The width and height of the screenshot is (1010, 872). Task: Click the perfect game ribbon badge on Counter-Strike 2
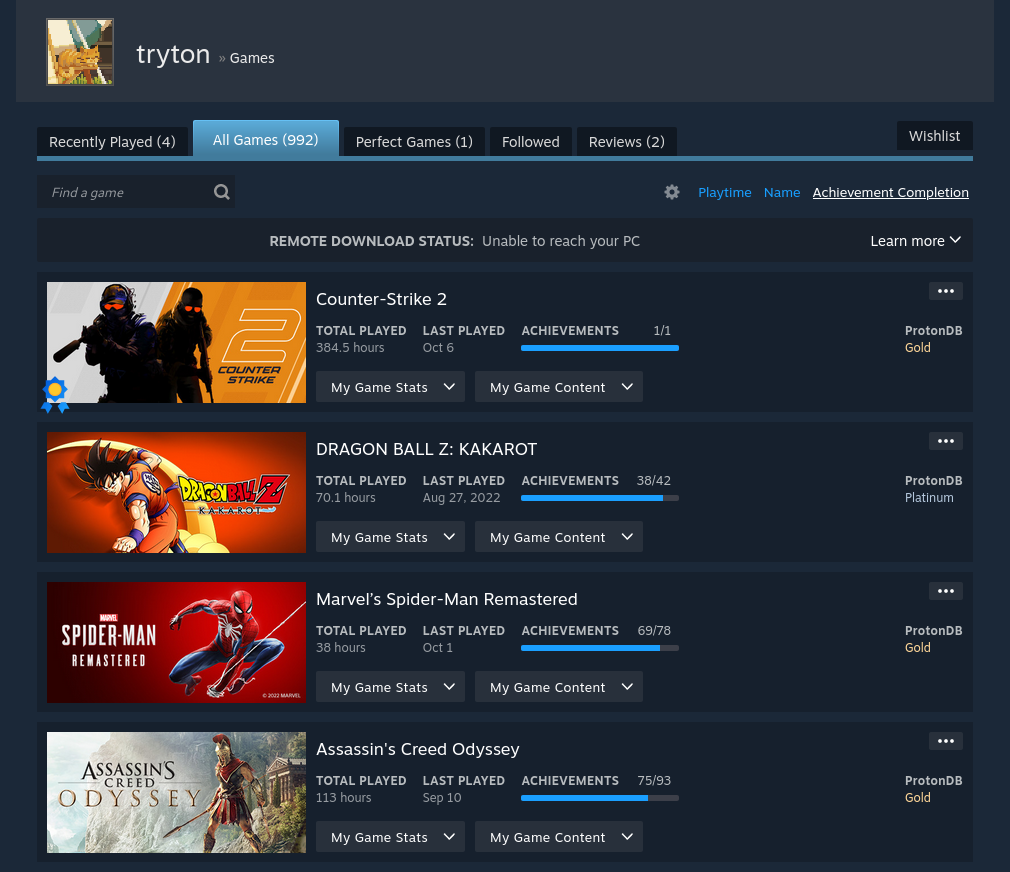(x=55, y=395)
